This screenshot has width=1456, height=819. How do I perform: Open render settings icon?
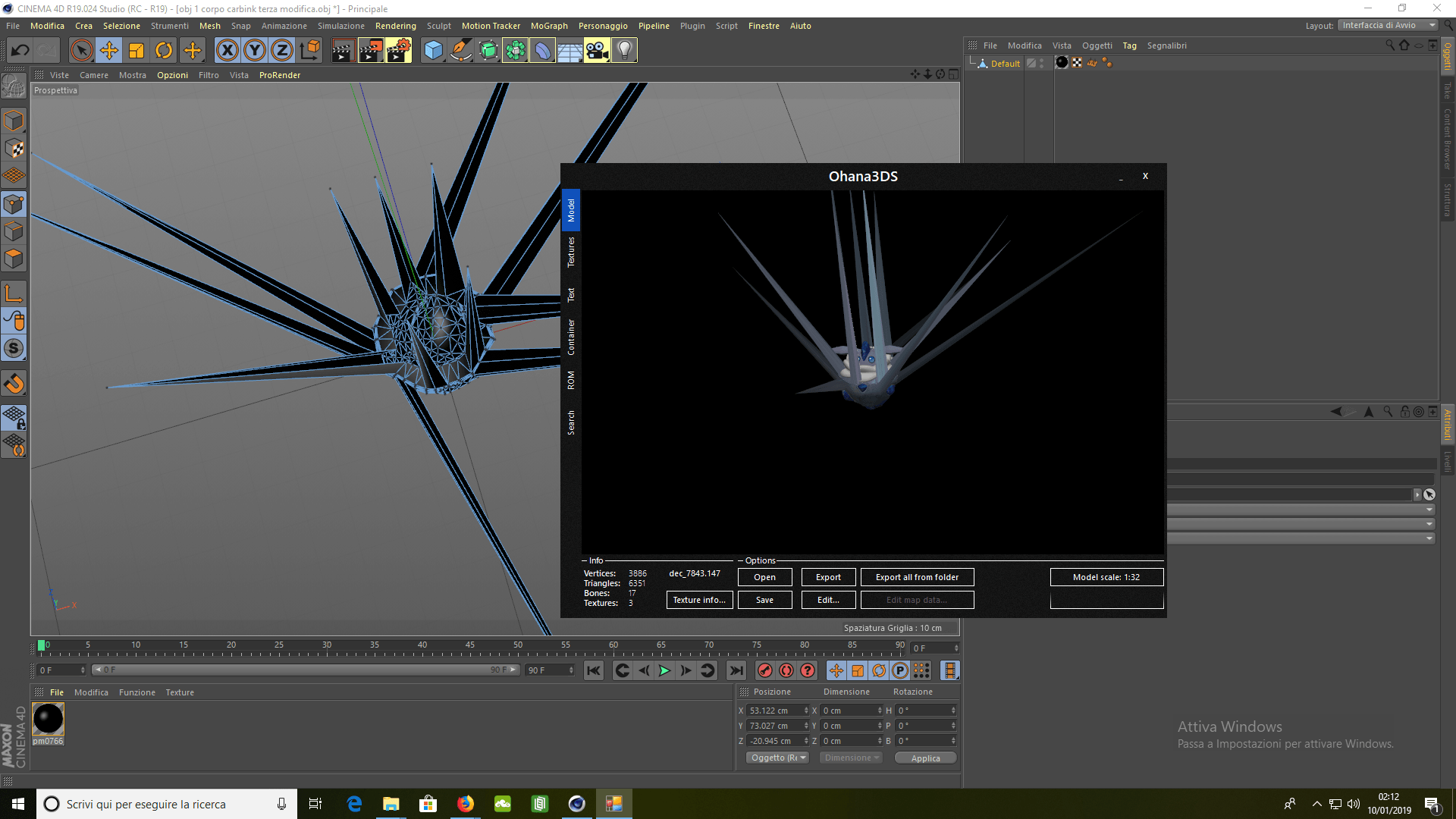tap(398, 51)
